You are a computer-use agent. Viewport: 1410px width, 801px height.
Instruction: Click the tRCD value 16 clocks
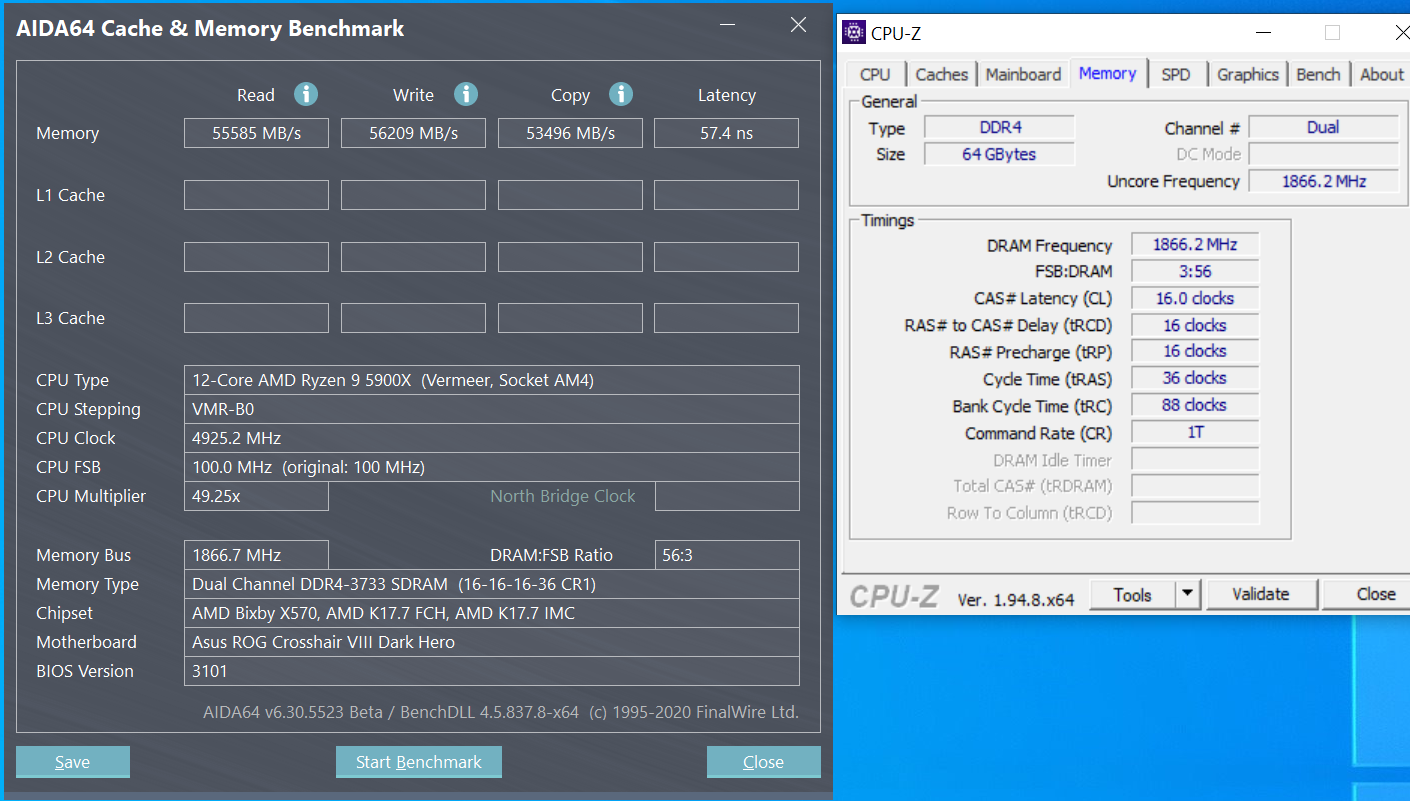1195,325
